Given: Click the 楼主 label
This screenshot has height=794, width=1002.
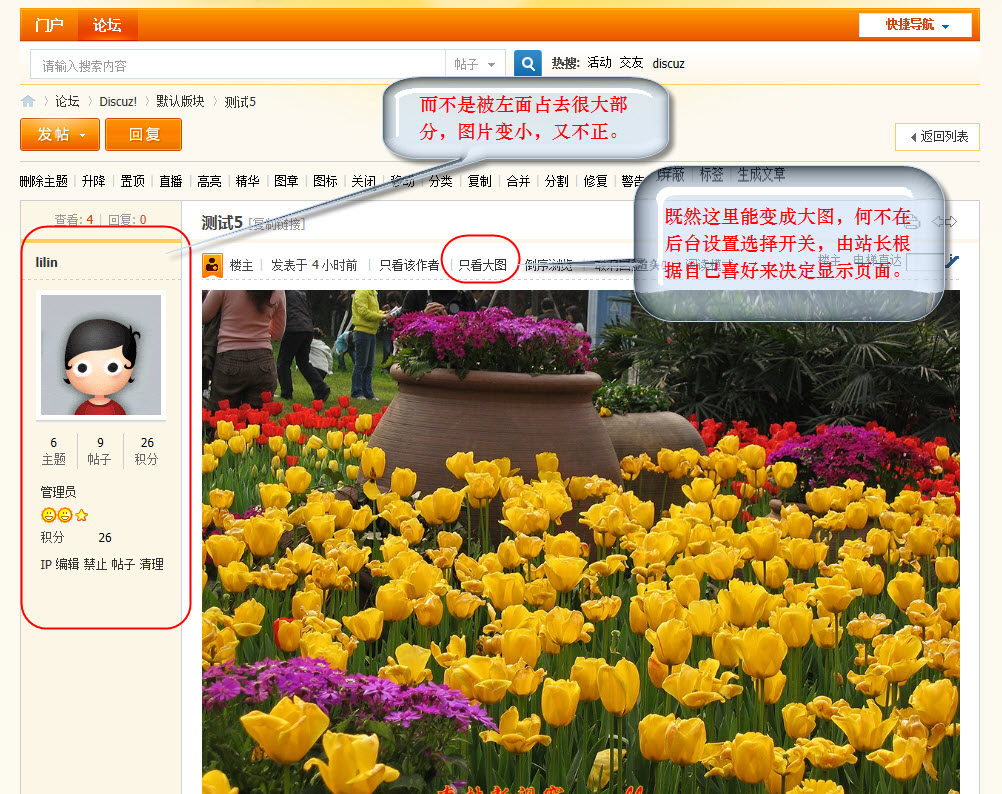Looking at the screenshot, I should pos(242,265).
